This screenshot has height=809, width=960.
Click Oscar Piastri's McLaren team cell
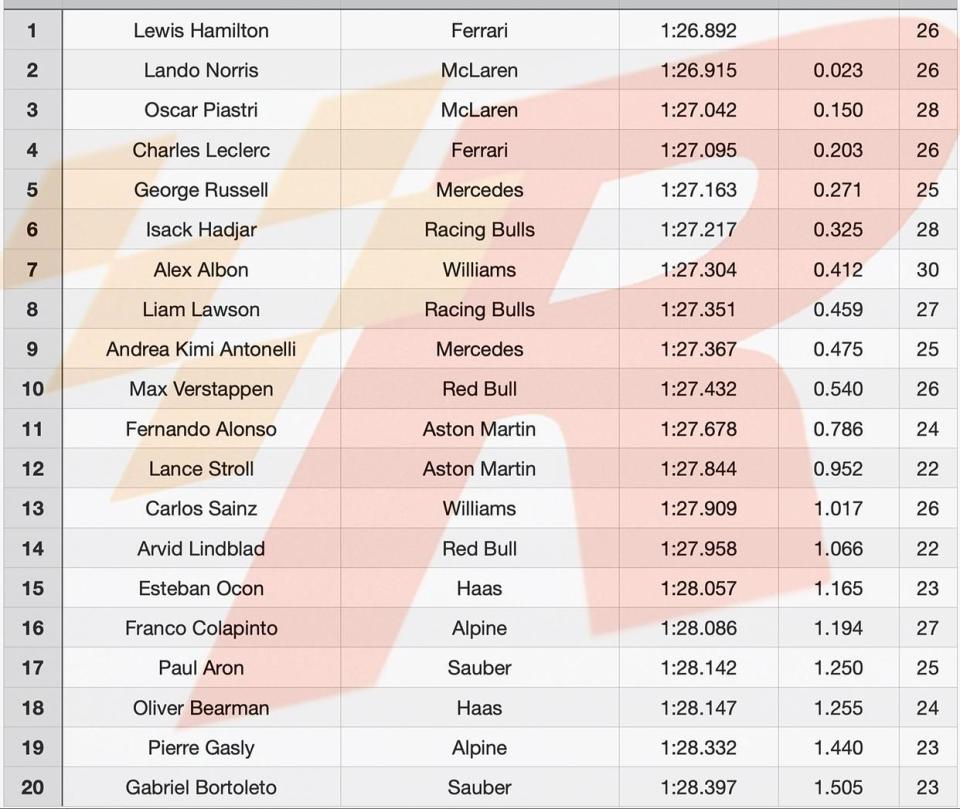tap(479, 110)
